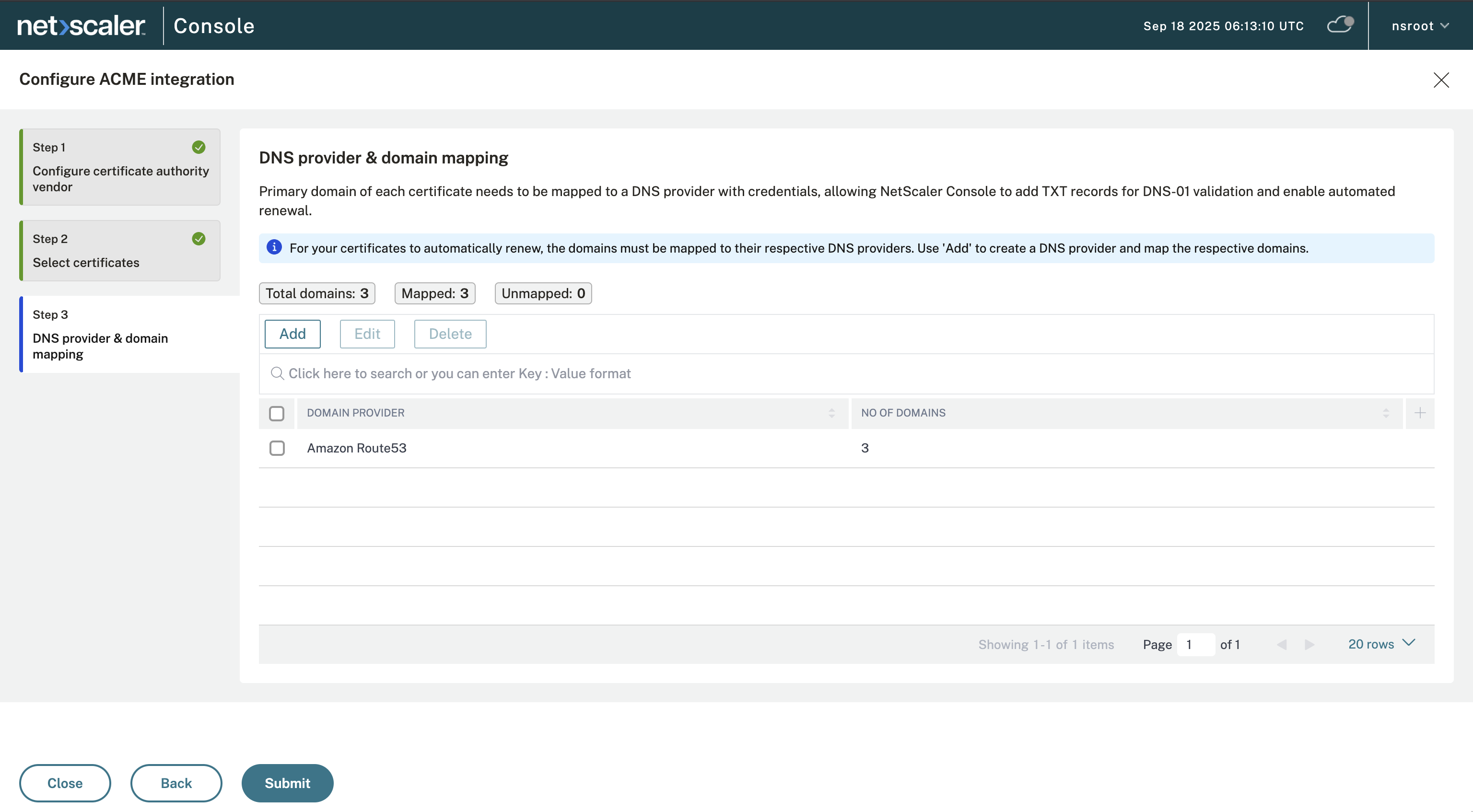Click the blue info icon in banner
Screen dimensions: 1473x812
pos(274,247)
